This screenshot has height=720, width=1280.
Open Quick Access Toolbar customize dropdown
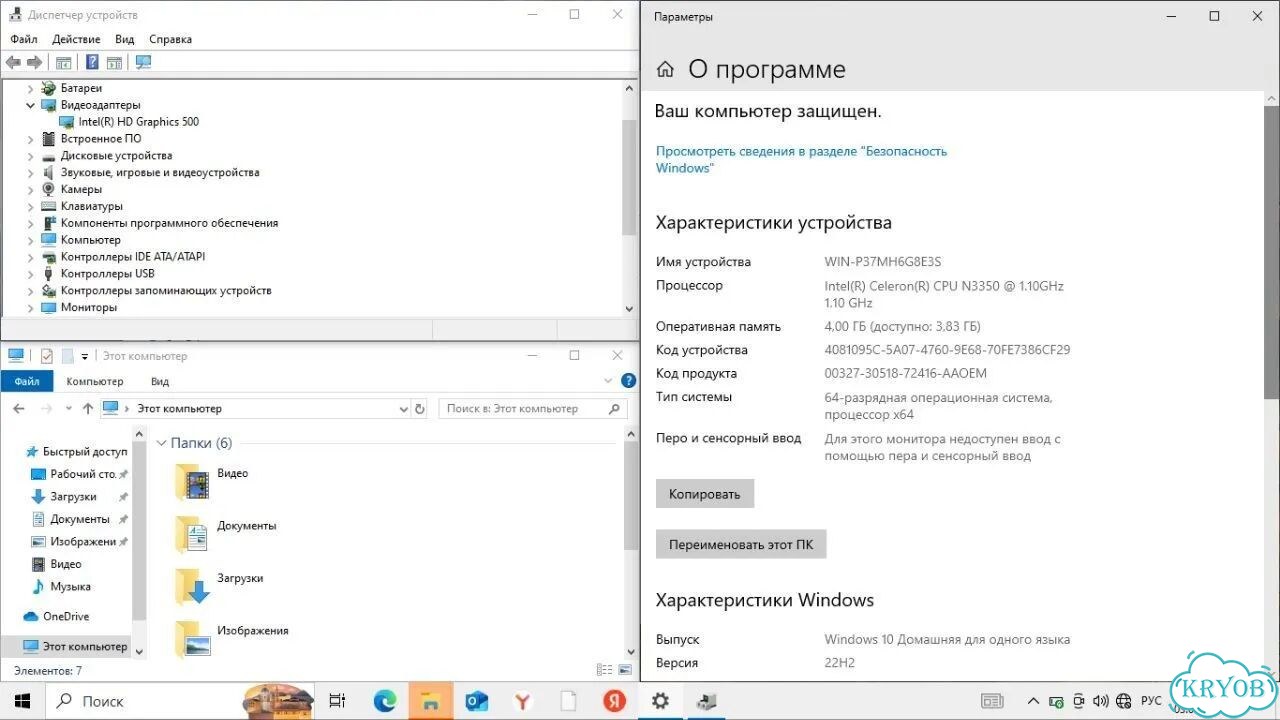(85, 356)
